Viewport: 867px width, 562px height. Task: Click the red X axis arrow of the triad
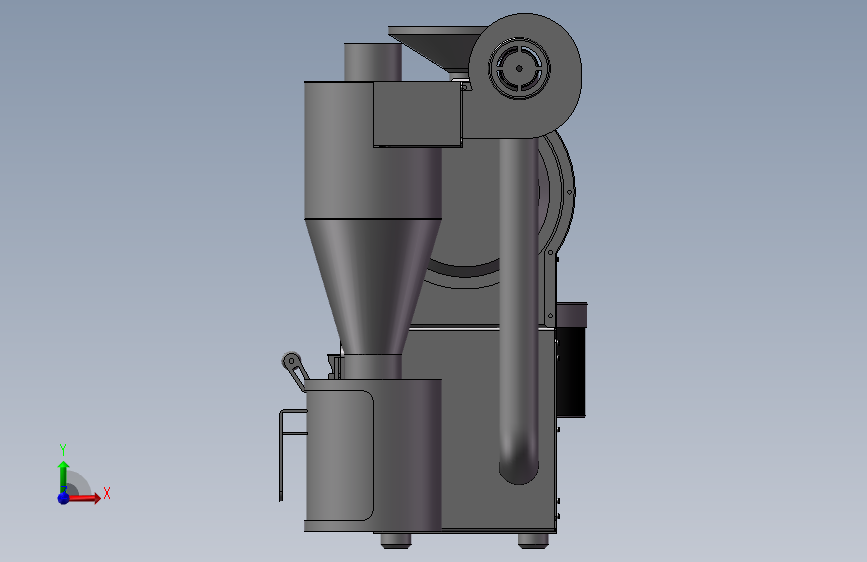[x=84, y=498]
